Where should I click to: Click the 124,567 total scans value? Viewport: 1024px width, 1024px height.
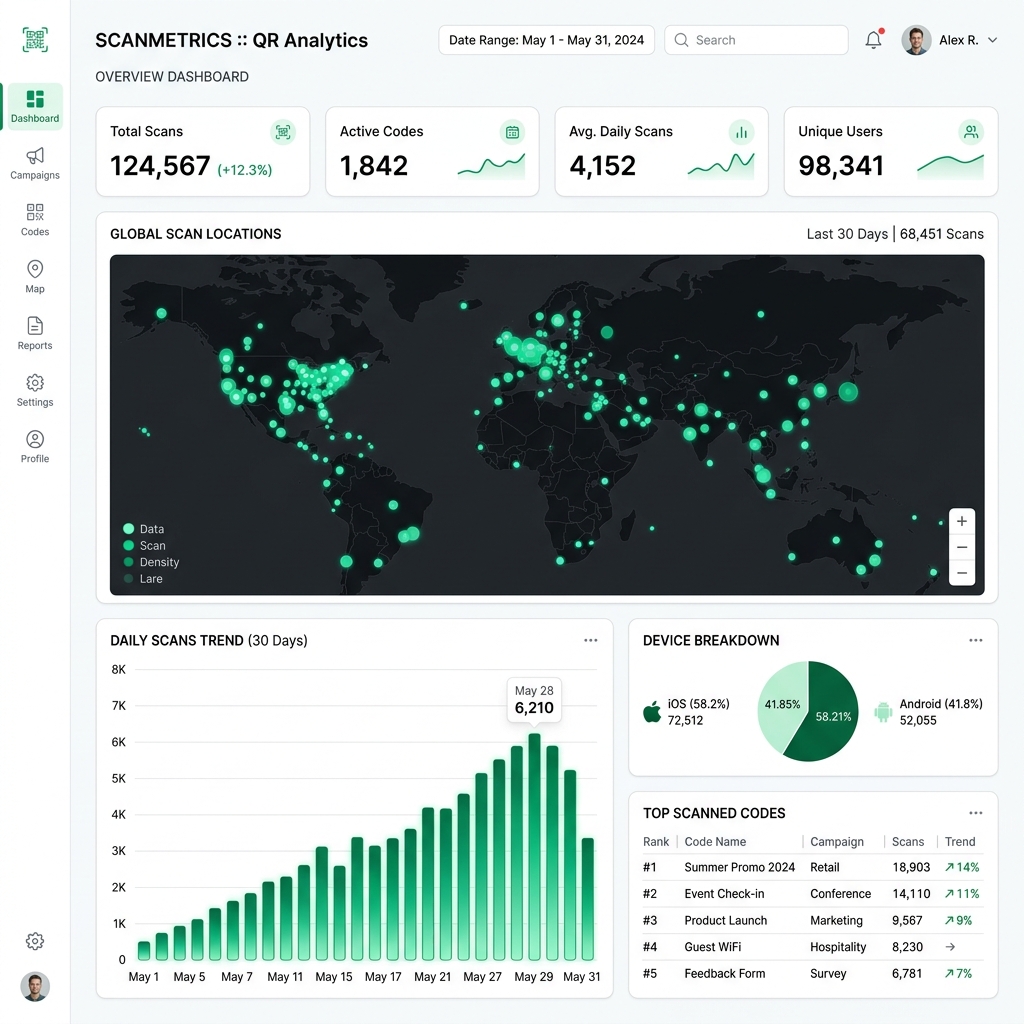[x=160, y=166]
